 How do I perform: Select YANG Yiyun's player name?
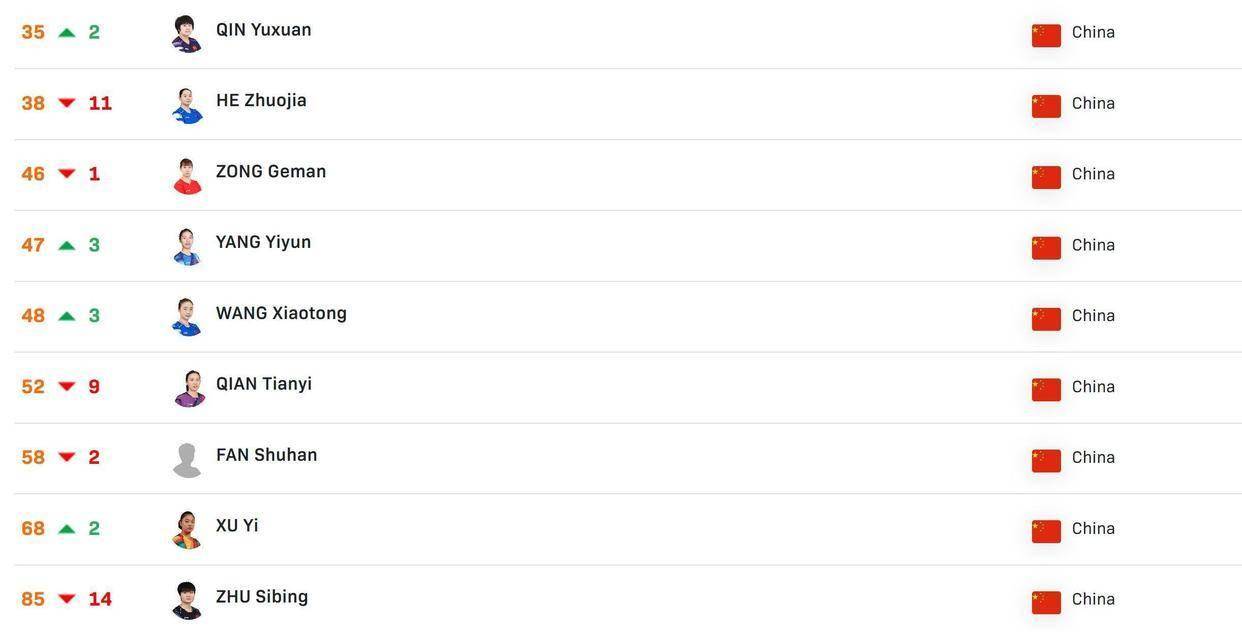[263, 243]
